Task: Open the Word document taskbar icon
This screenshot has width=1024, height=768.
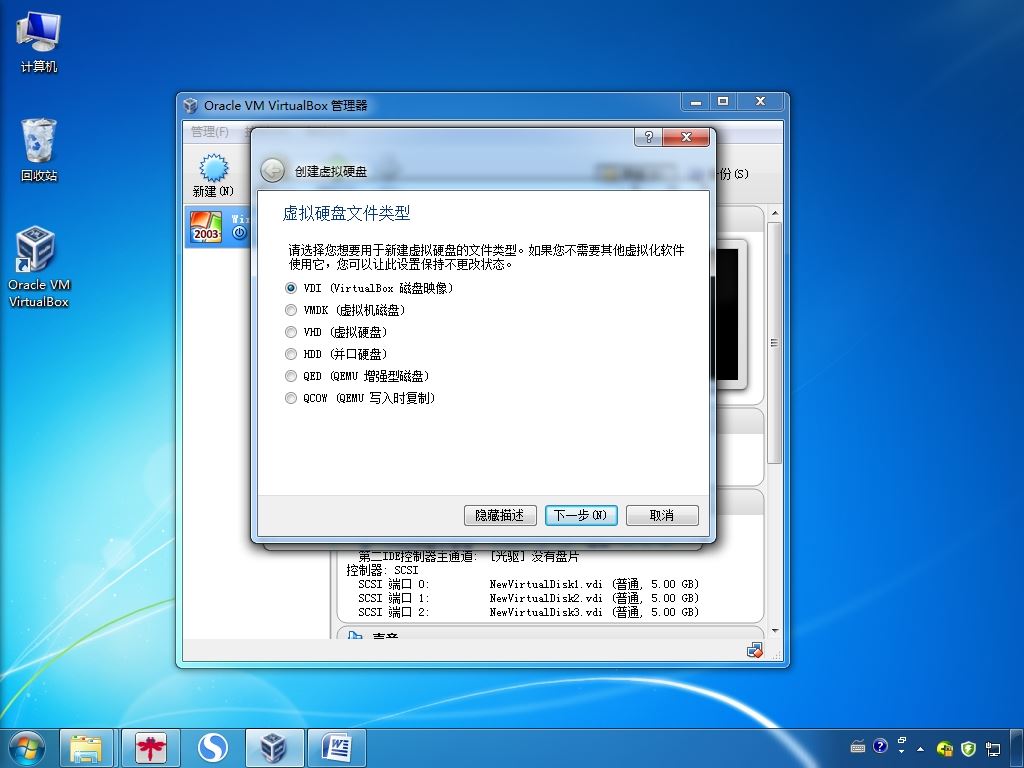Action: (337, 748)
